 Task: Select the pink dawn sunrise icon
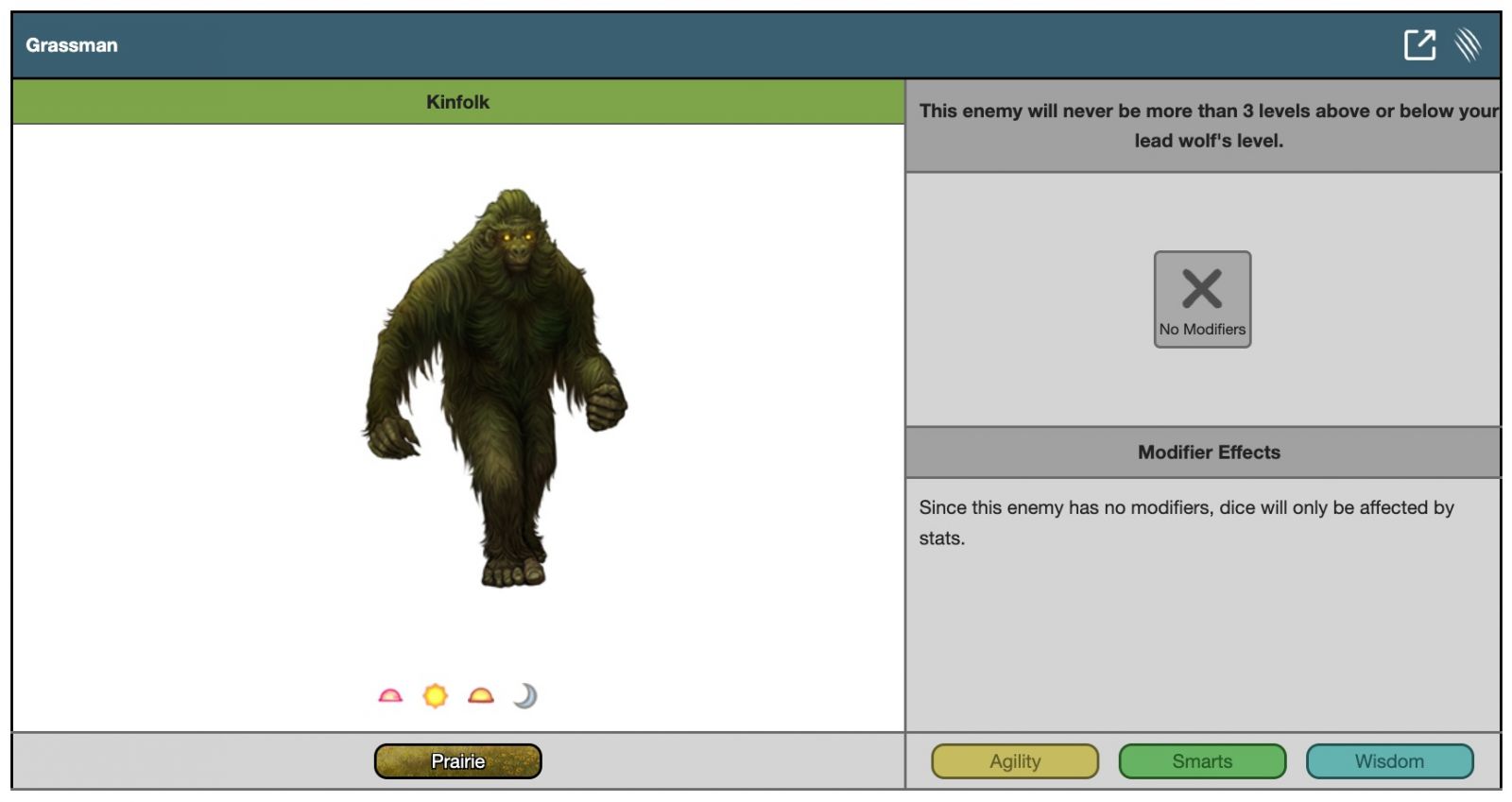[x=390, y=696]
